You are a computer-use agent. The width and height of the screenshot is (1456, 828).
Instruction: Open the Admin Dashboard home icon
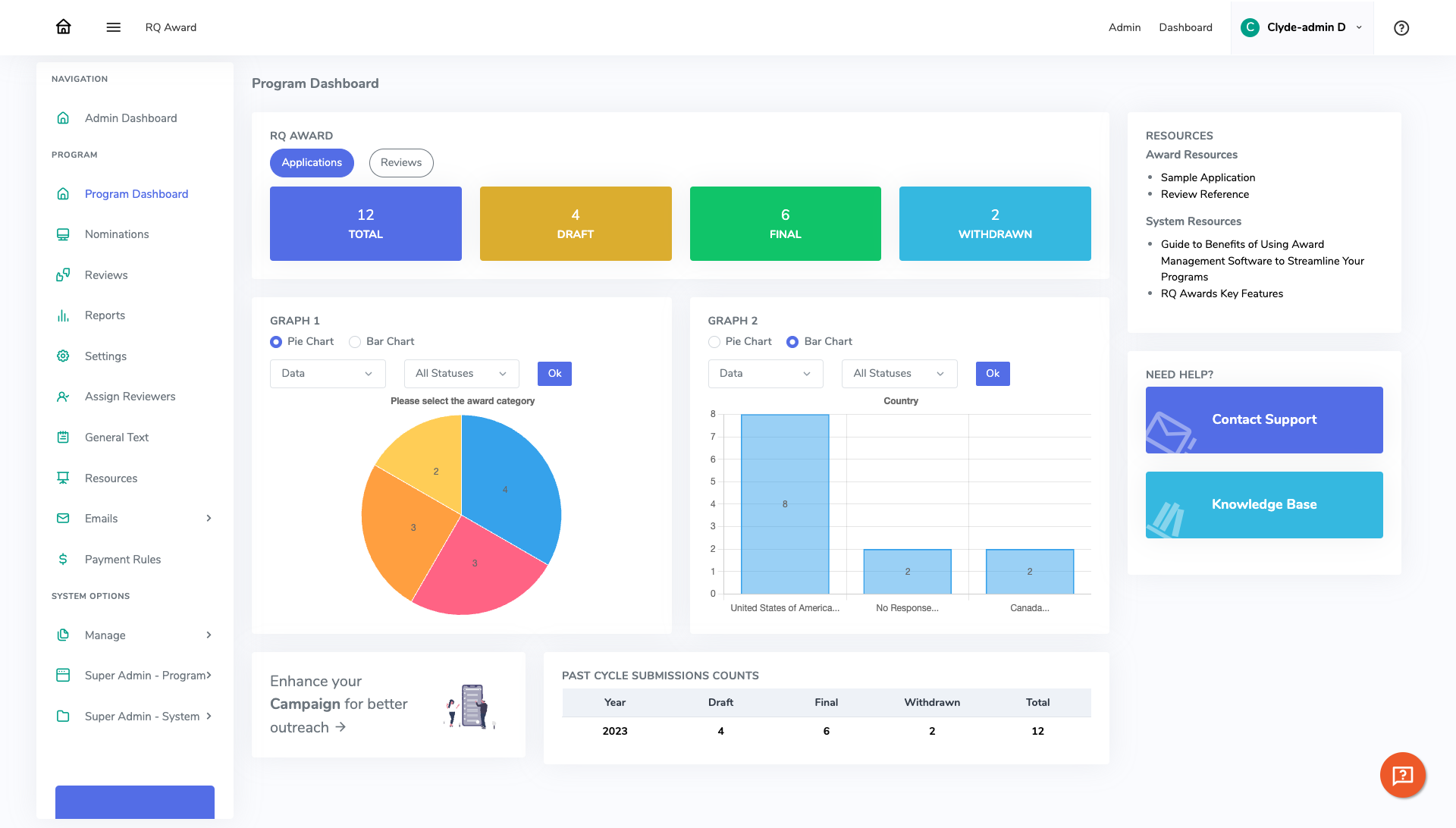64,118
